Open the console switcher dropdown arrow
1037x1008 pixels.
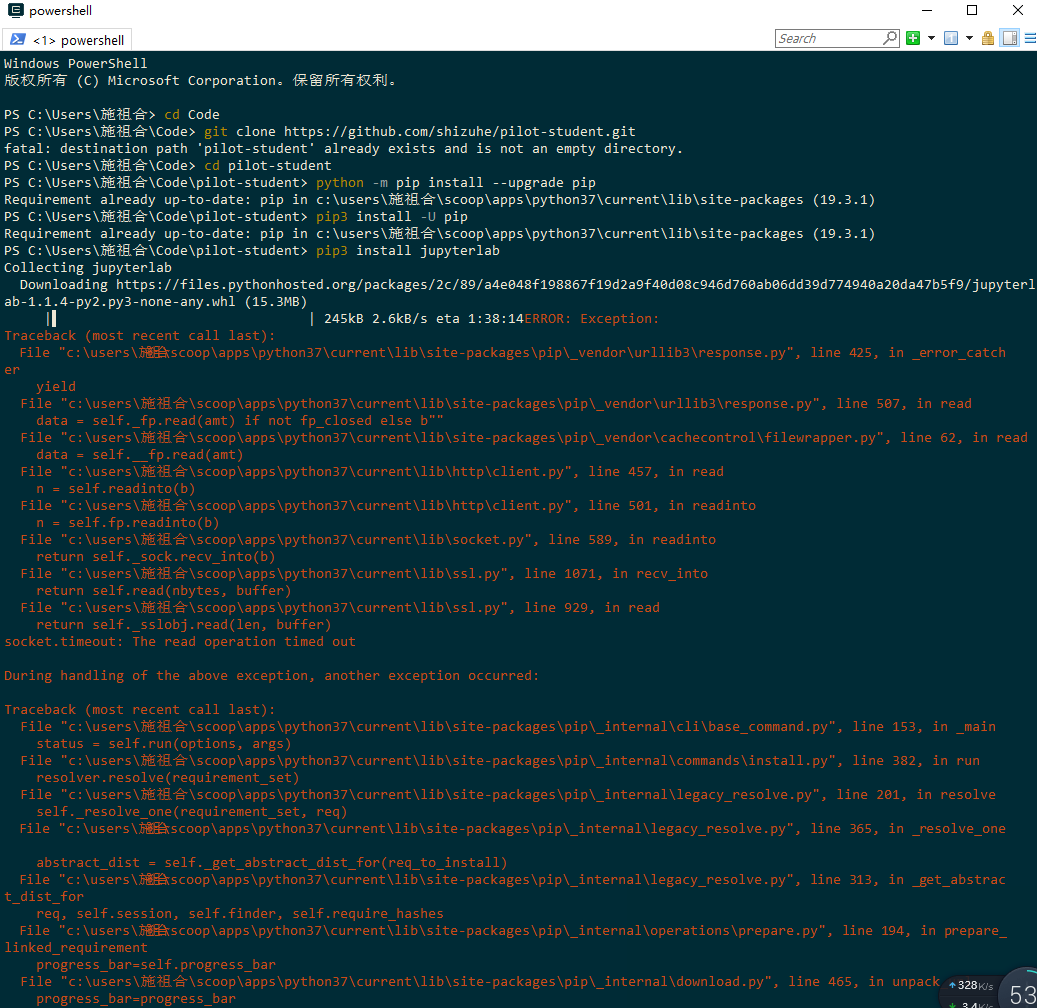pyautogui.click(x=969, y=38)
